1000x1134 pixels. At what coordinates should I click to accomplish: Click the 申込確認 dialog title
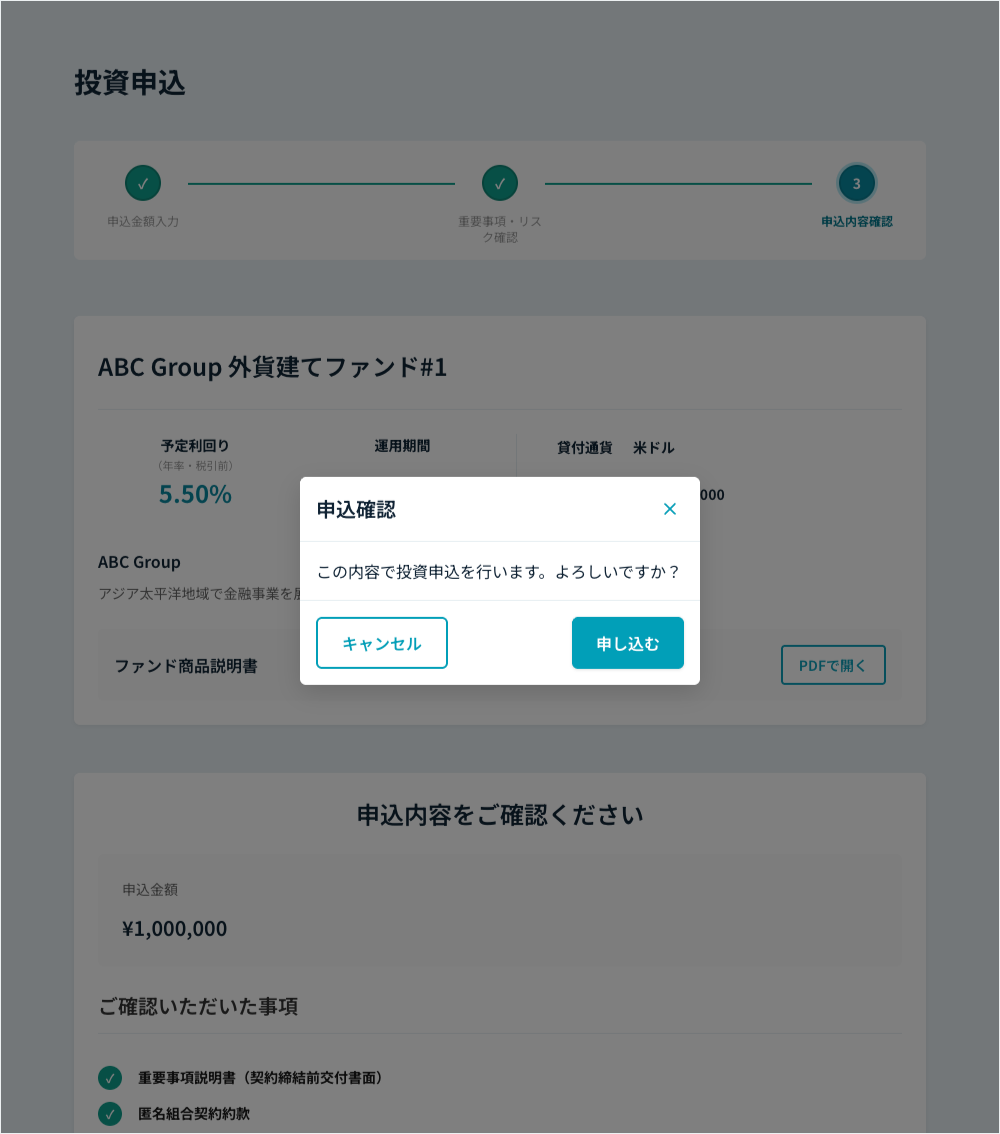point(356,510)
